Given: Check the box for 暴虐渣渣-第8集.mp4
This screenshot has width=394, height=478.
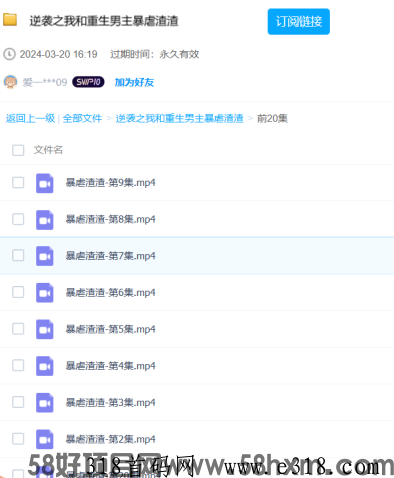Looking at the screenshot, I should (18, 219).
